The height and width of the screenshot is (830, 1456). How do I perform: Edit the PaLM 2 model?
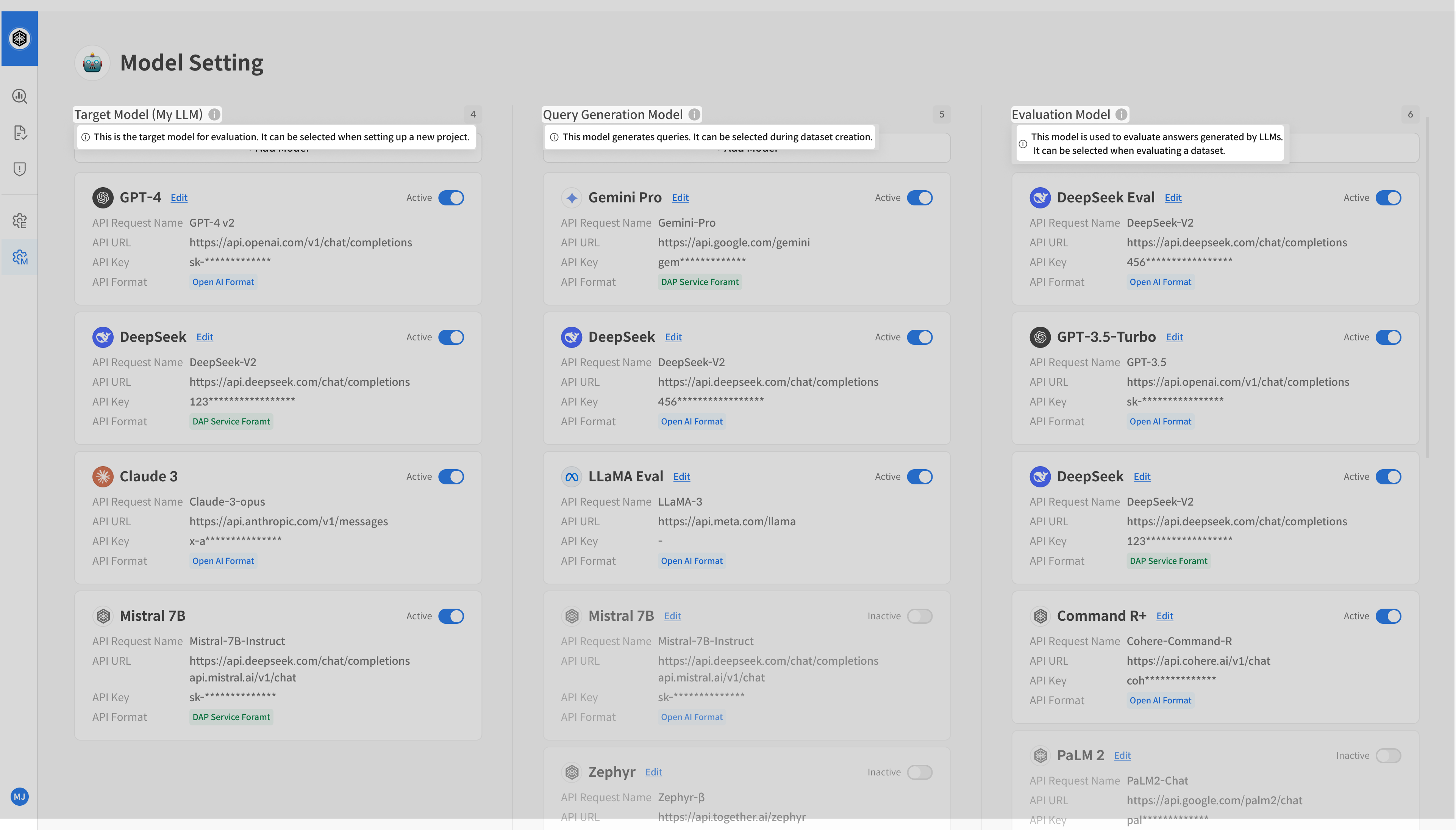click(x=1123, y=756)
